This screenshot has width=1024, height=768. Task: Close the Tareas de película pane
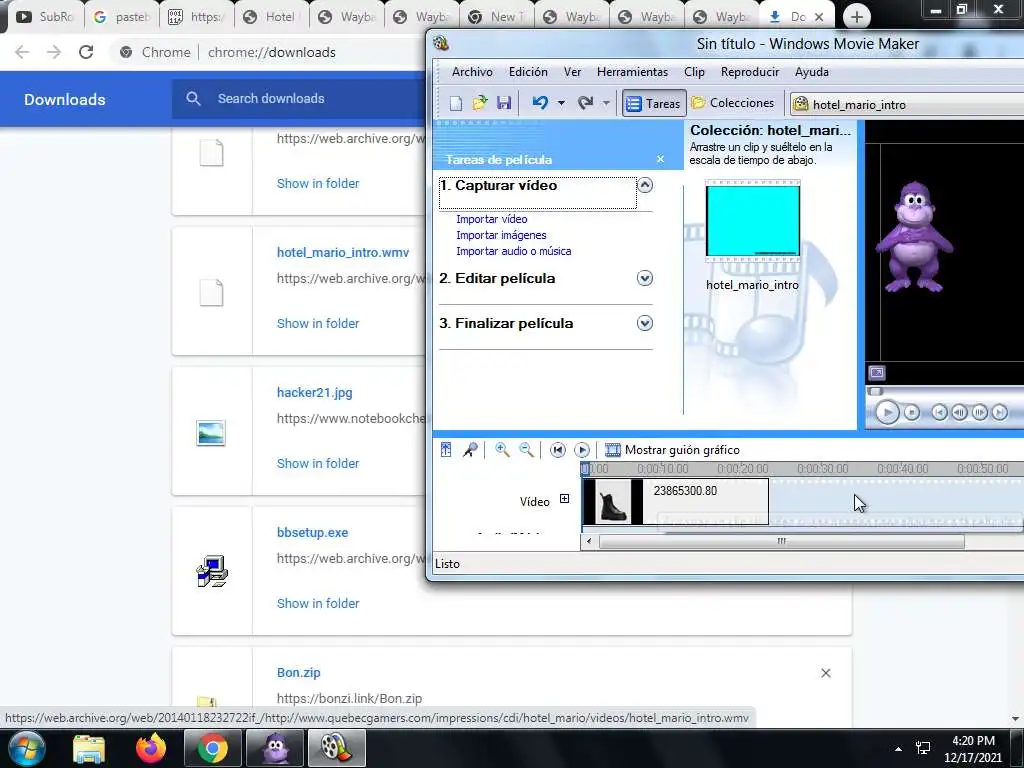pos(660,159)
